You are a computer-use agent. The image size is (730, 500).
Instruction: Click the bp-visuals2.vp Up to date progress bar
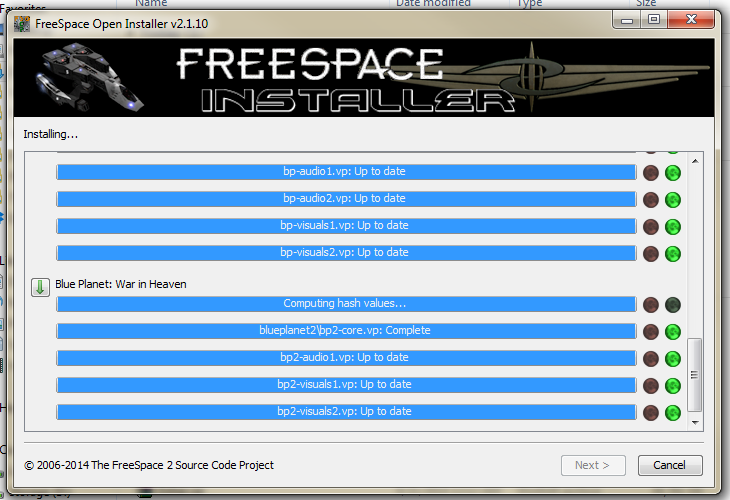(346, 253)
